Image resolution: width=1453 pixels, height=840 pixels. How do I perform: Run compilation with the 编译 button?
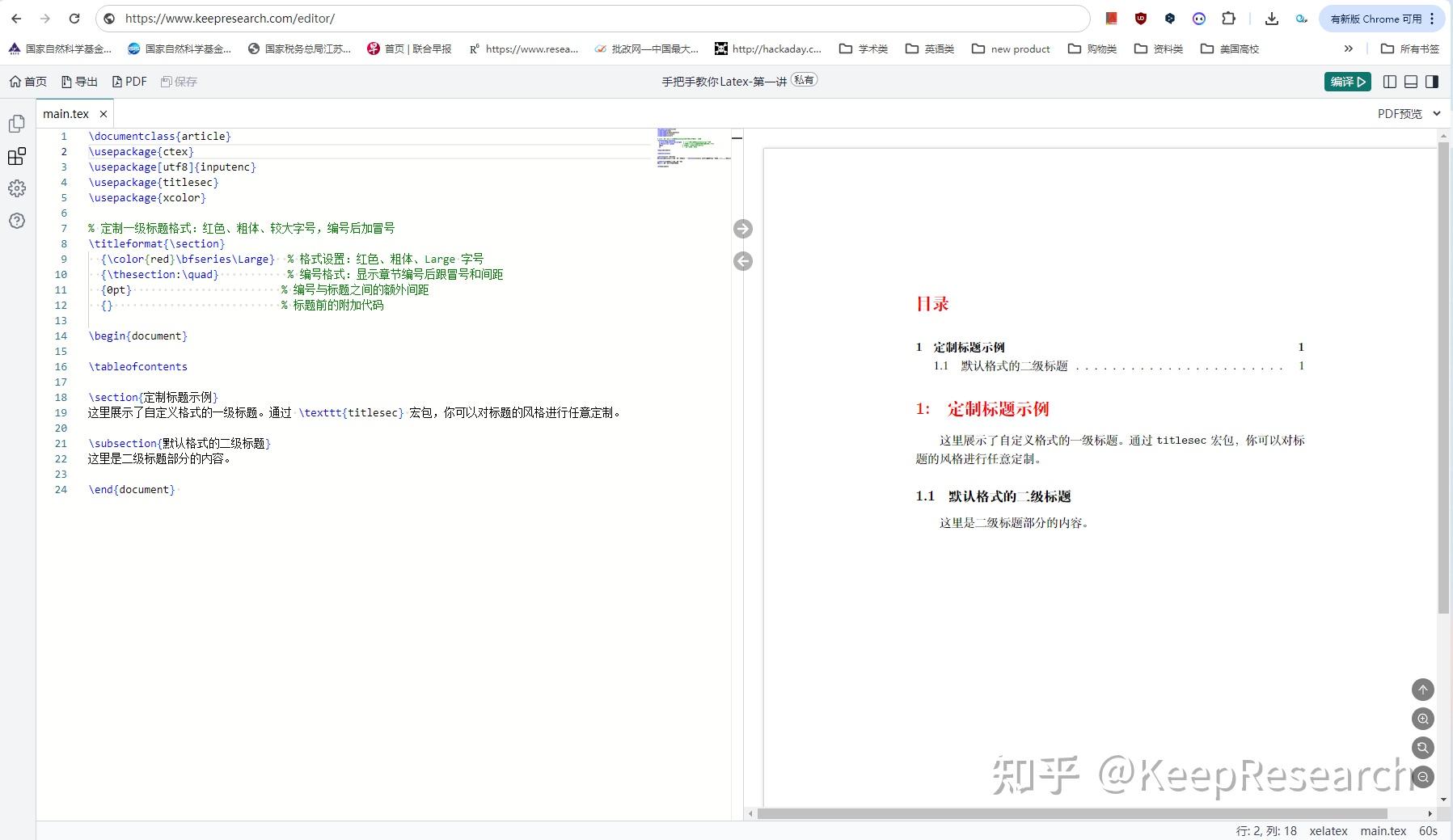[1346, 81]
